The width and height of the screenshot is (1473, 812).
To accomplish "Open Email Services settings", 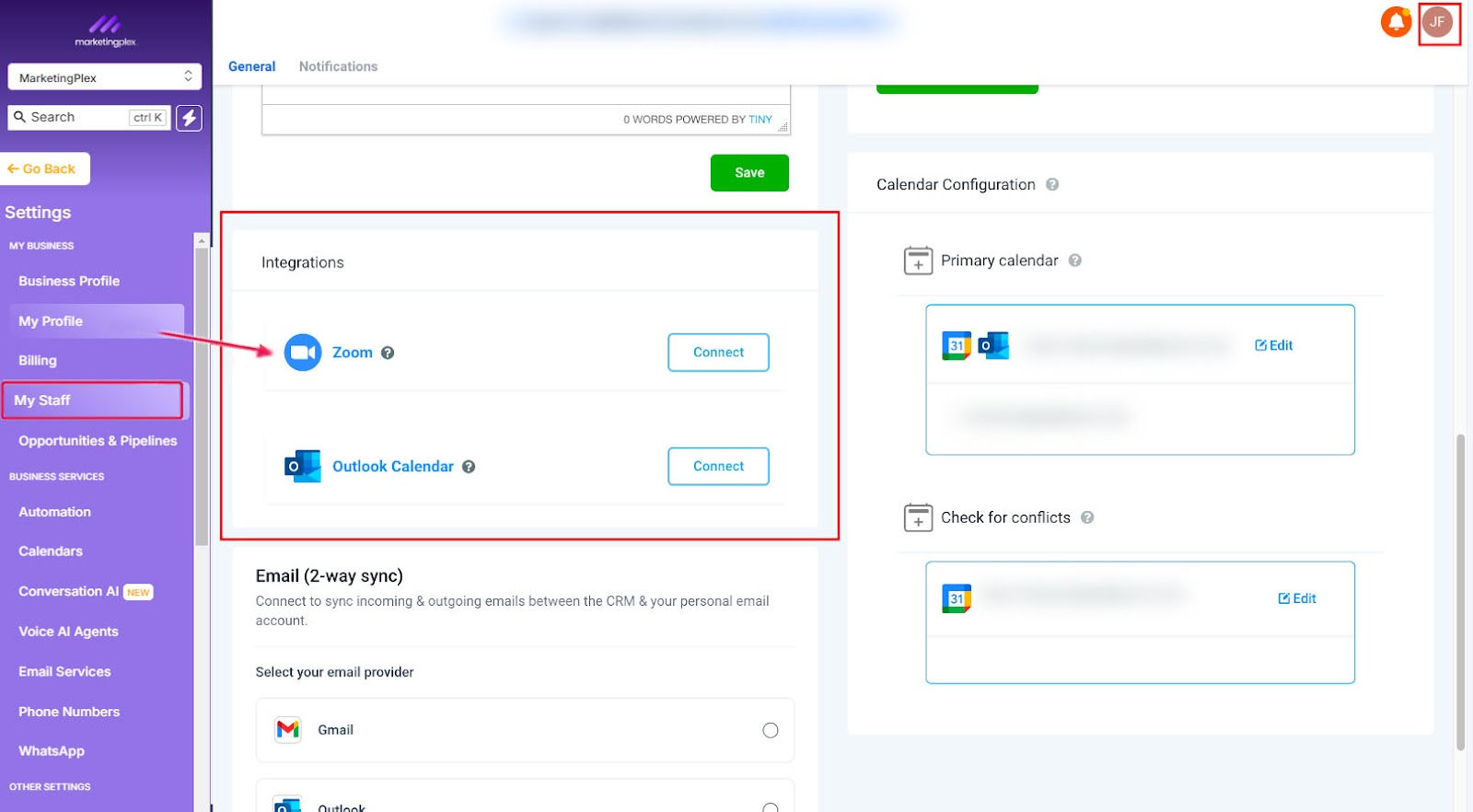I will [x=64, y=672].
